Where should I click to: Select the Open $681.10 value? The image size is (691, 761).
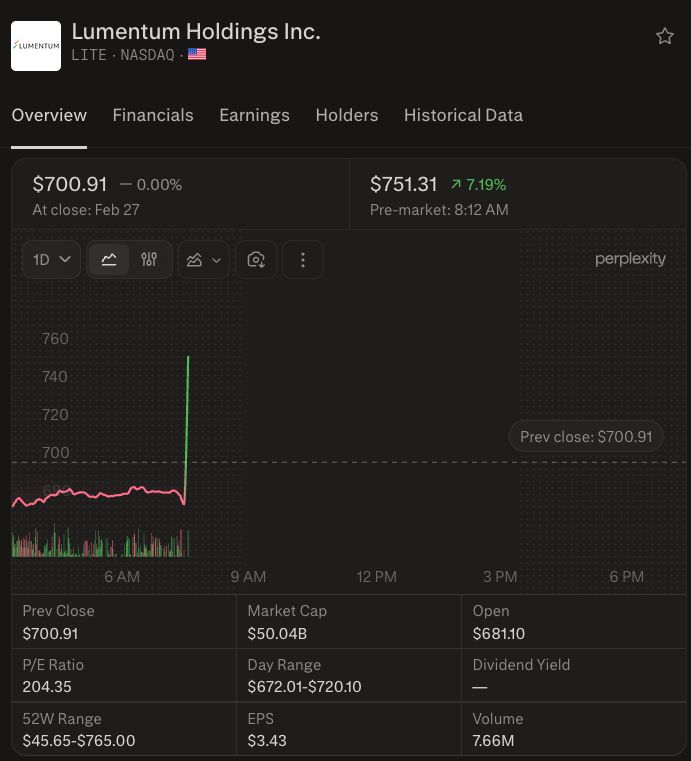499,633
